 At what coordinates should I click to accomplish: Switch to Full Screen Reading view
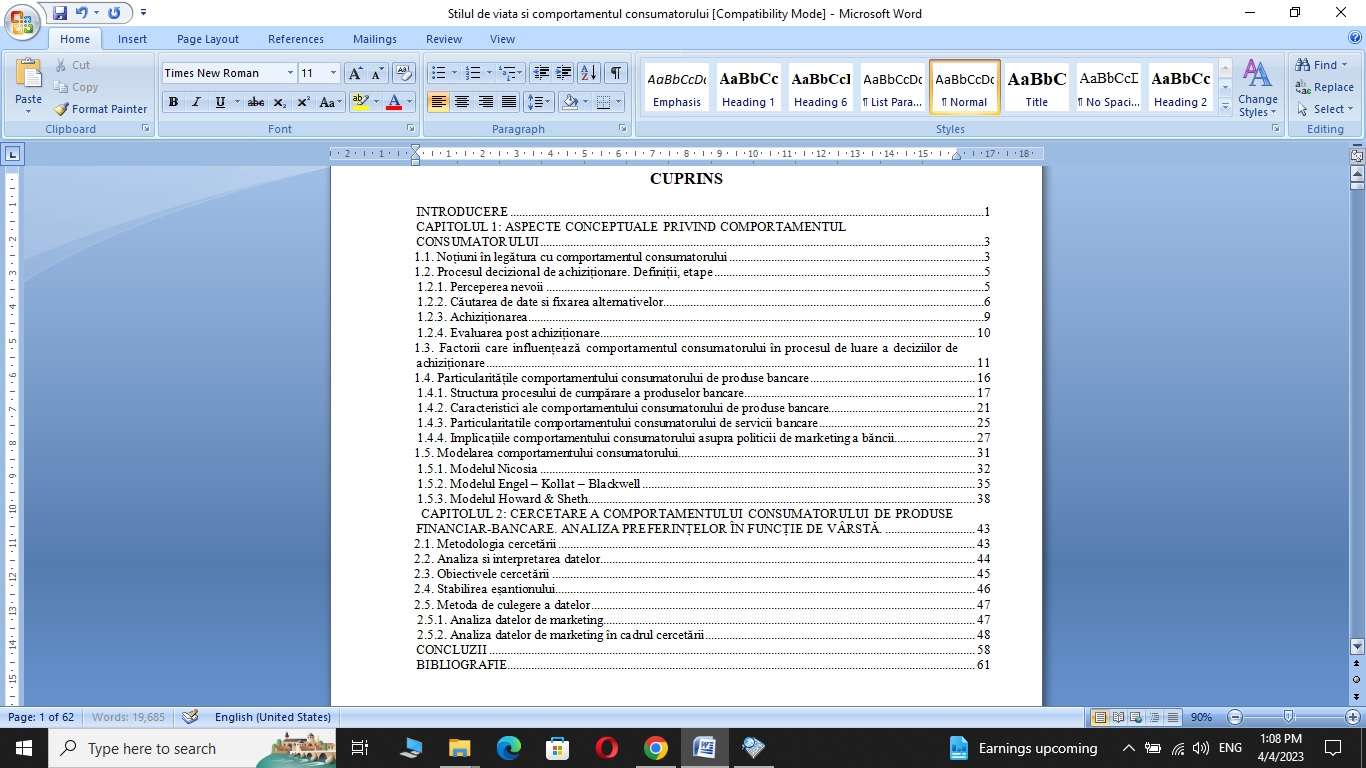[x=1117, y=717]
